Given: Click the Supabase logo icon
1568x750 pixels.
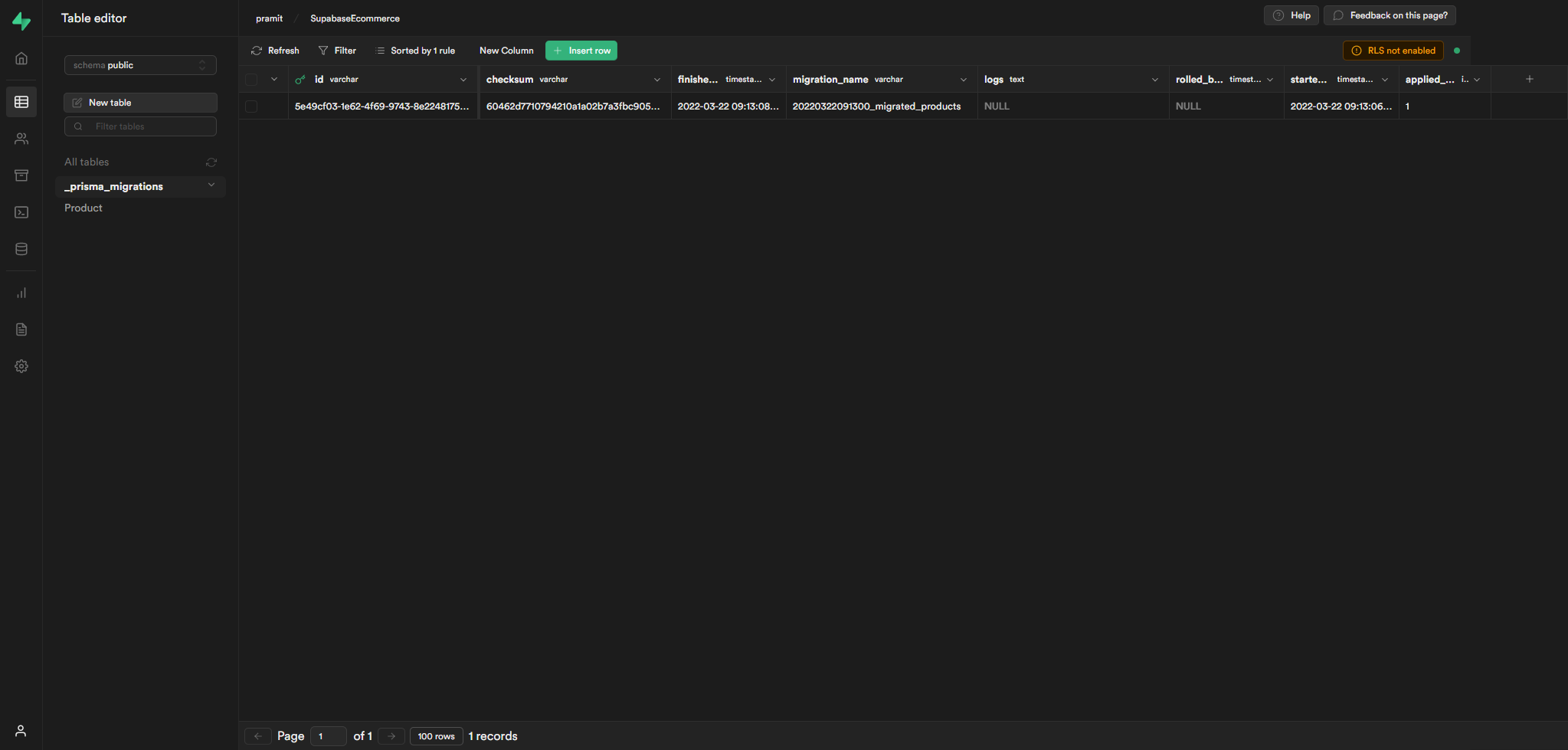Looking at the screenshot, I should coord(21,21).
